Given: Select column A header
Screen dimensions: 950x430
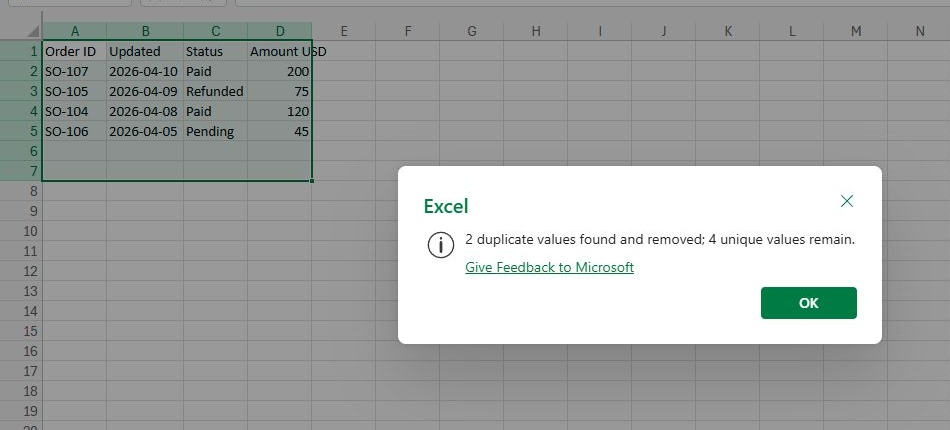Looking at the screenshot, I should [x=75, y=31].
